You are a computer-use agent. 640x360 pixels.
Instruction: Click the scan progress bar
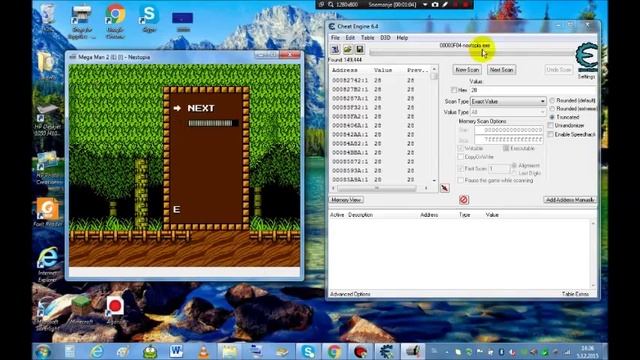[471, 53]
